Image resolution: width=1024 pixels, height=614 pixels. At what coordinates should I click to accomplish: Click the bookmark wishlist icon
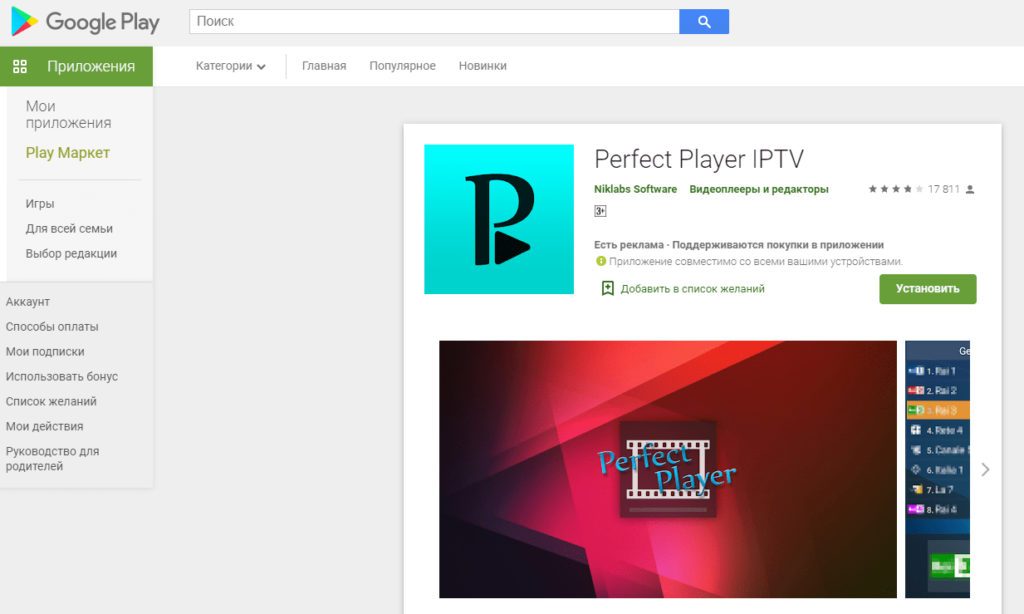coord(607,288)
